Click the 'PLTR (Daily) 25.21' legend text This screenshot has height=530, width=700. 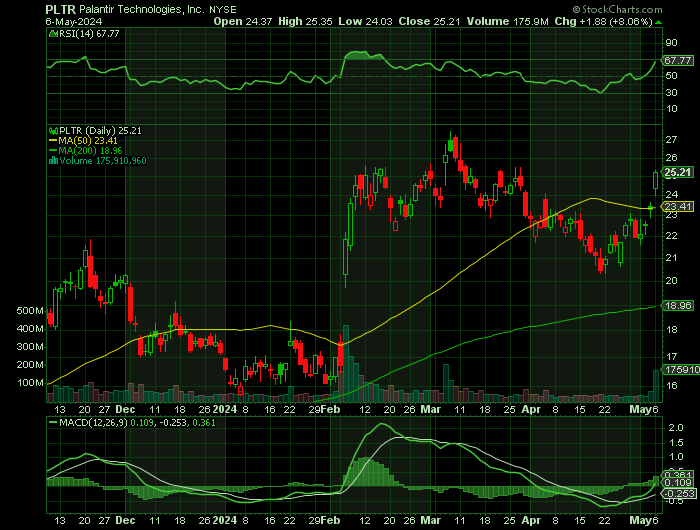coord(100,131)
